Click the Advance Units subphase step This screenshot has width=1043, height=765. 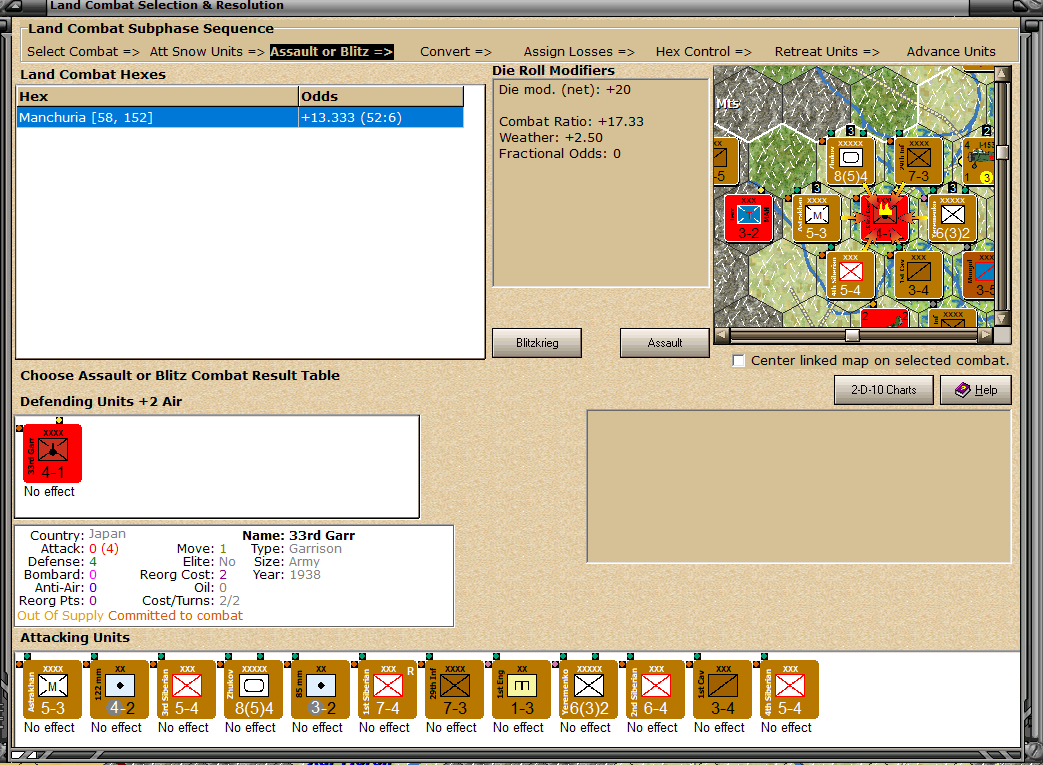tap(951, 51)
